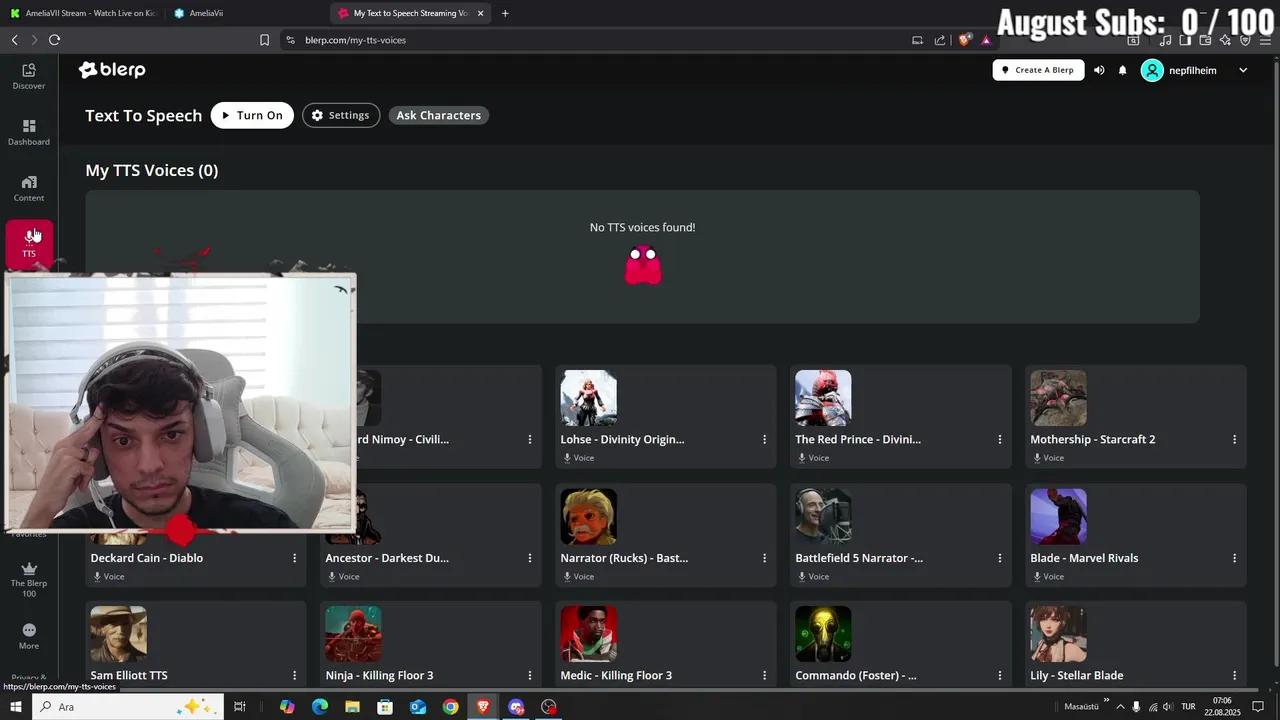Open Brave Shields lion icon

pyautogui.click(x=964, y=40)
